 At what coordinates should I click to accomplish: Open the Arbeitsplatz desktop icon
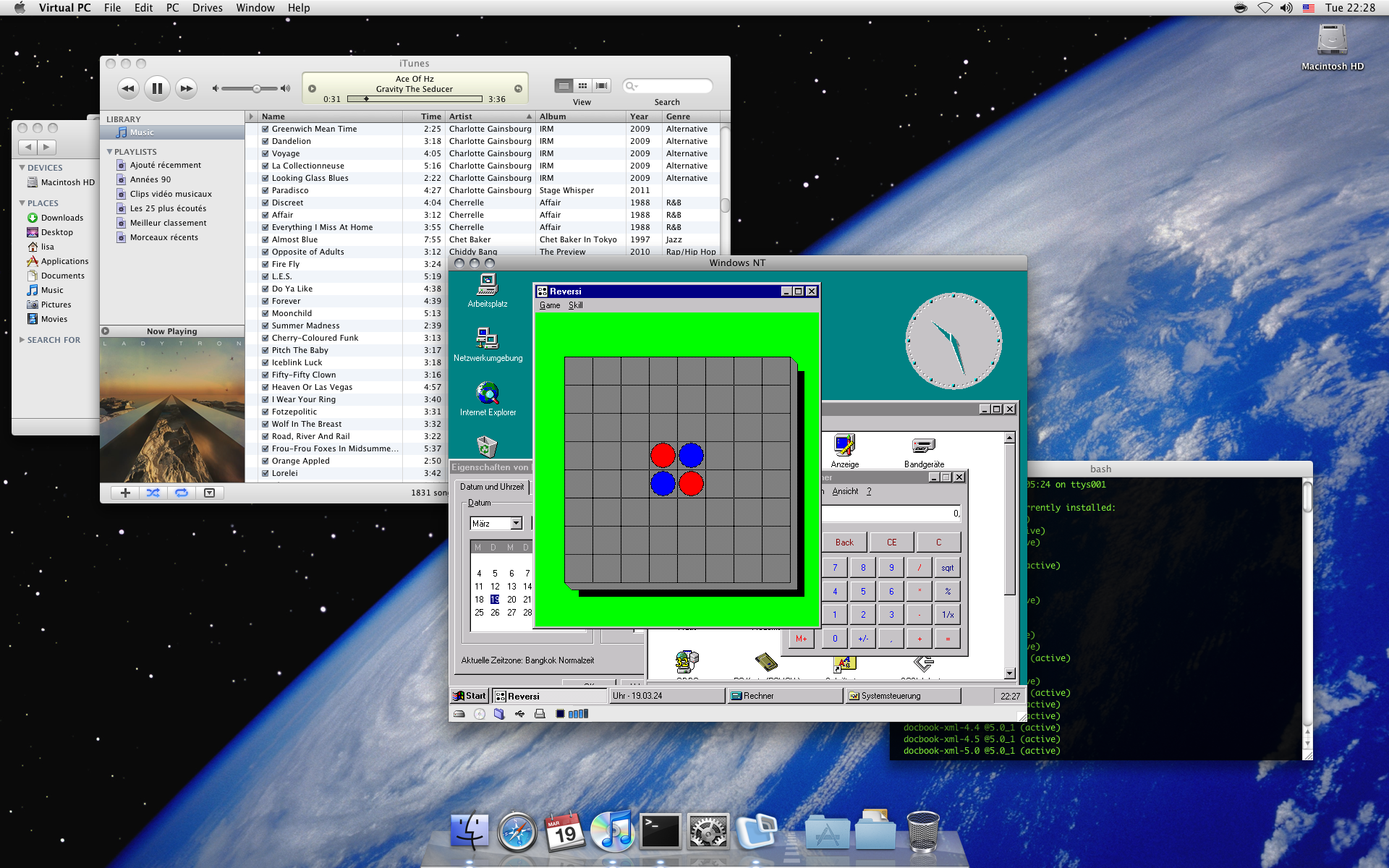coord(488,285)
